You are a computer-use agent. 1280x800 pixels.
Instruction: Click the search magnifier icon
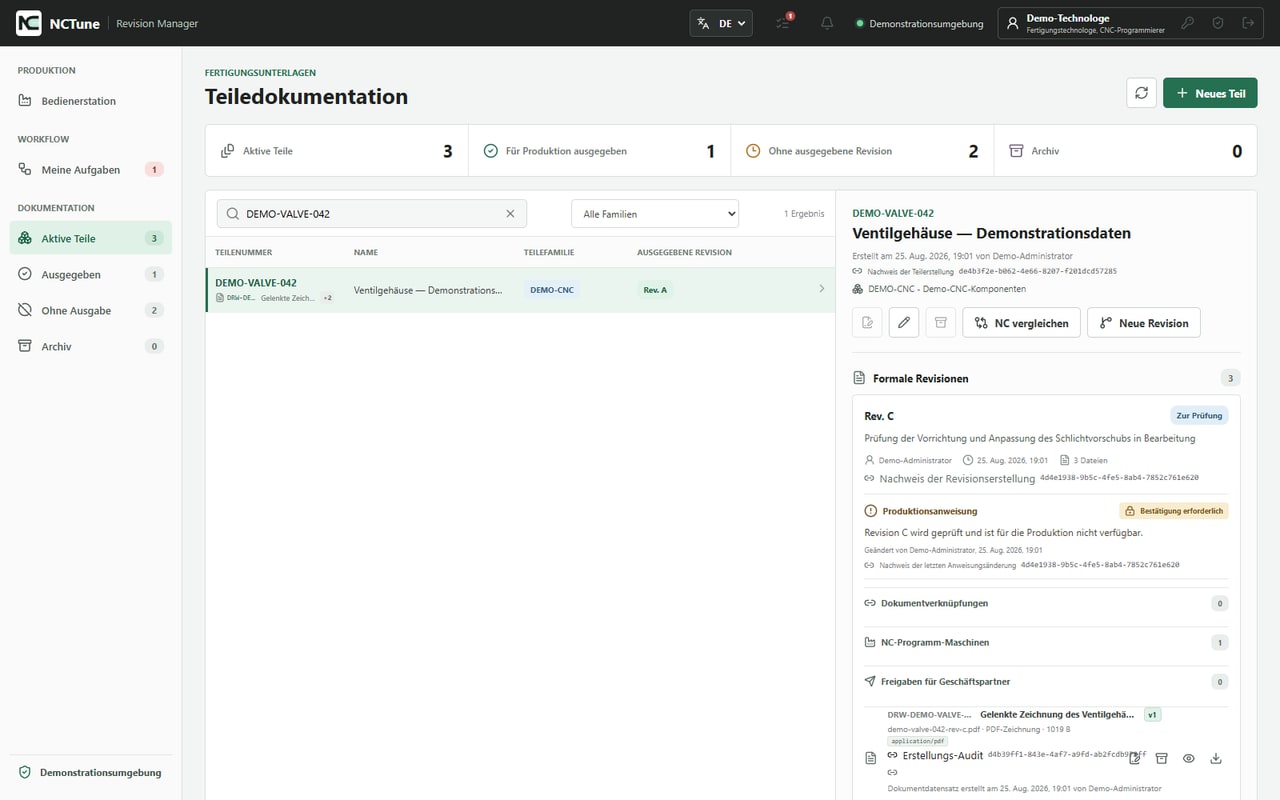(x=233, y=214)
